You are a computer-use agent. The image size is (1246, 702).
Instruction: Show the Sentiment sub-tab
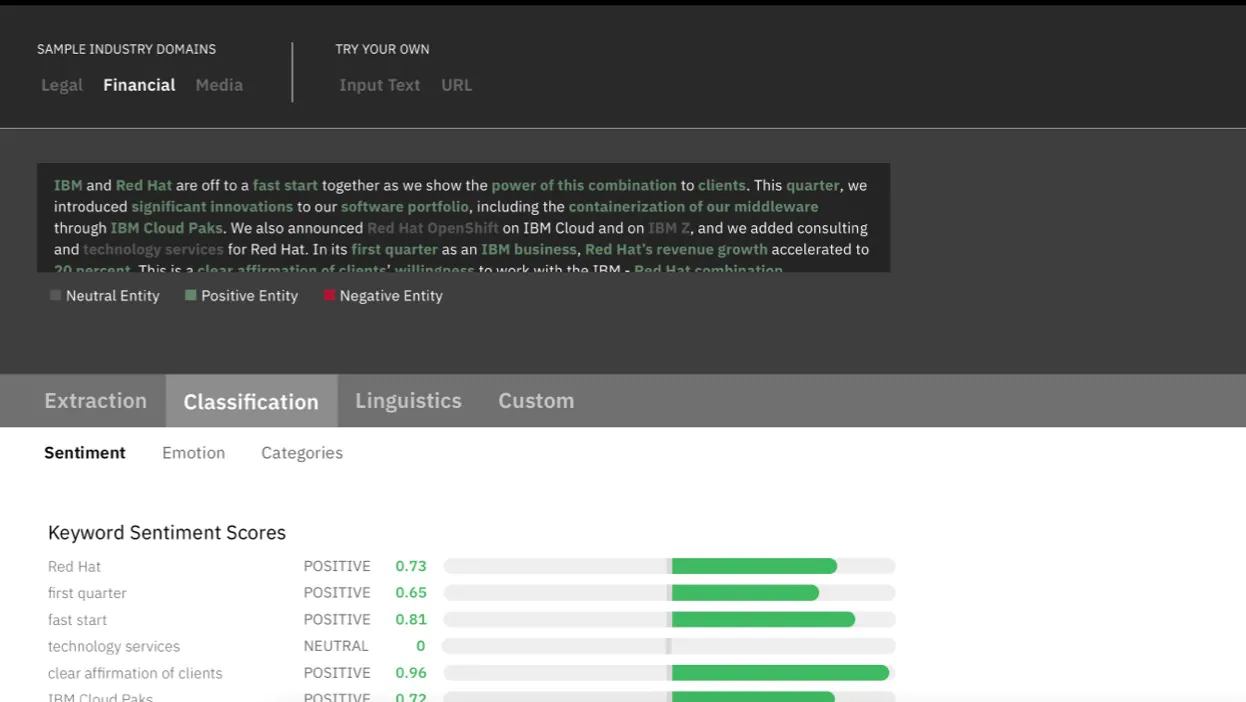tap(85, 453)
